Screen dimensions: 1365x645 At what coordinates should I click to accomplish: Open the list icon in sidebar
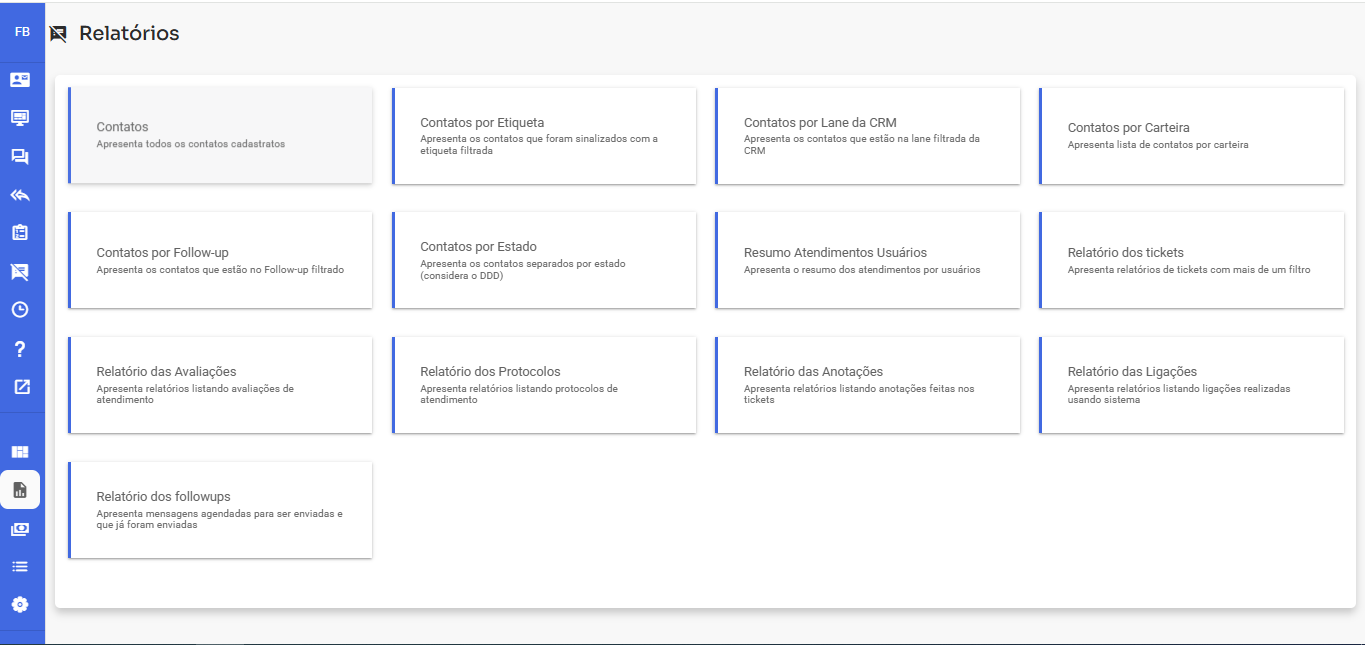coord(20,566)
